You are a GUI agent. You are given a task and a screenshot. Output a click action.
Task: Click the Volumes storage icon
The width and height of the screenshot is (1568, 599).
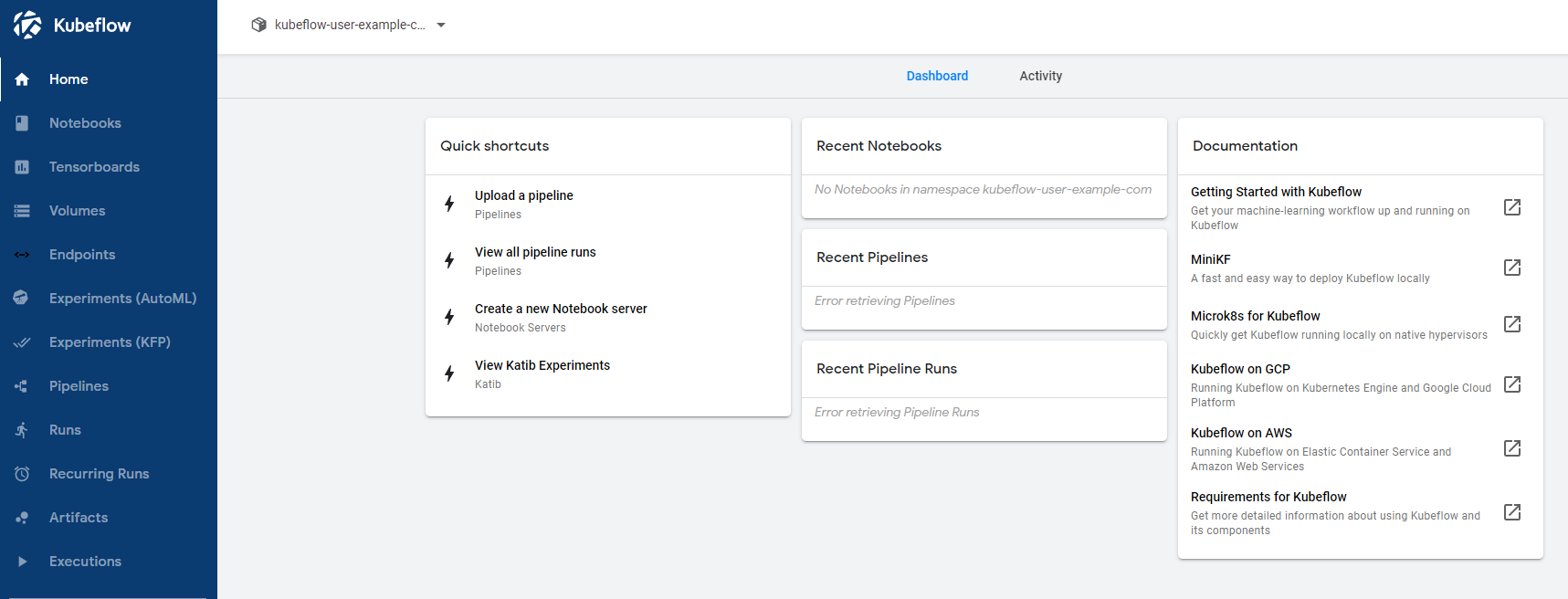pyautogui.click(x=22, y=211)
